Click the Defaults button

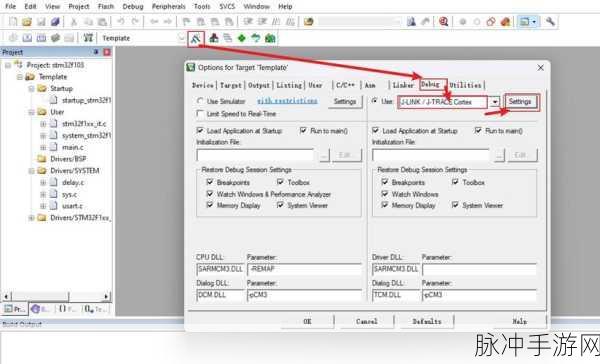(x=427, y=322)
